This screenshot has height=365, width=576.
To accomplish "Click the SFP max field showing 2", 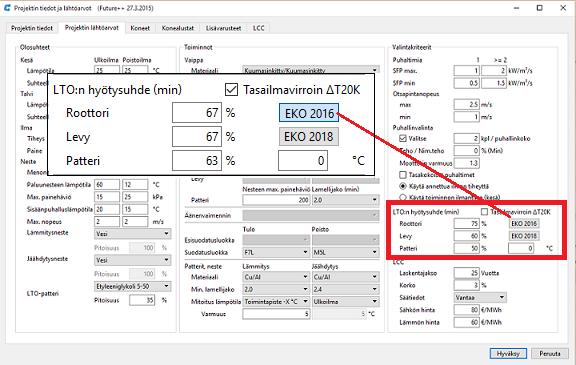I will tap(494, 71).
